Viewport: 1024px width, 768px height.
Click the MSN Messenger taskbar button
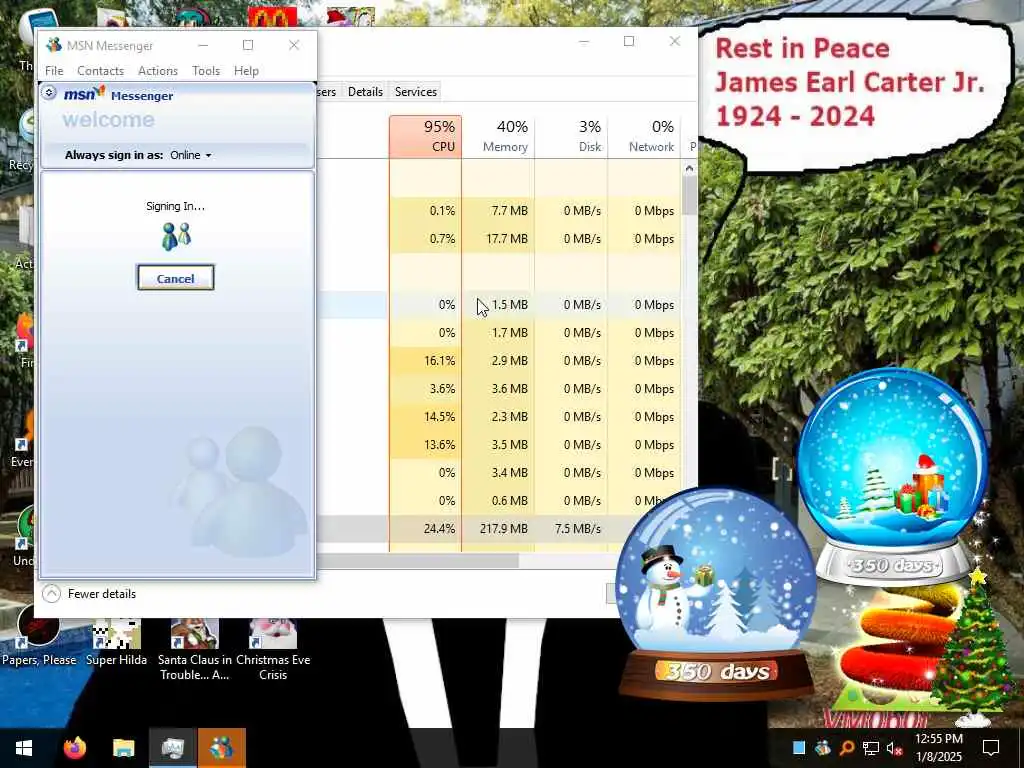pyautogui.click(x=222, y=748)
